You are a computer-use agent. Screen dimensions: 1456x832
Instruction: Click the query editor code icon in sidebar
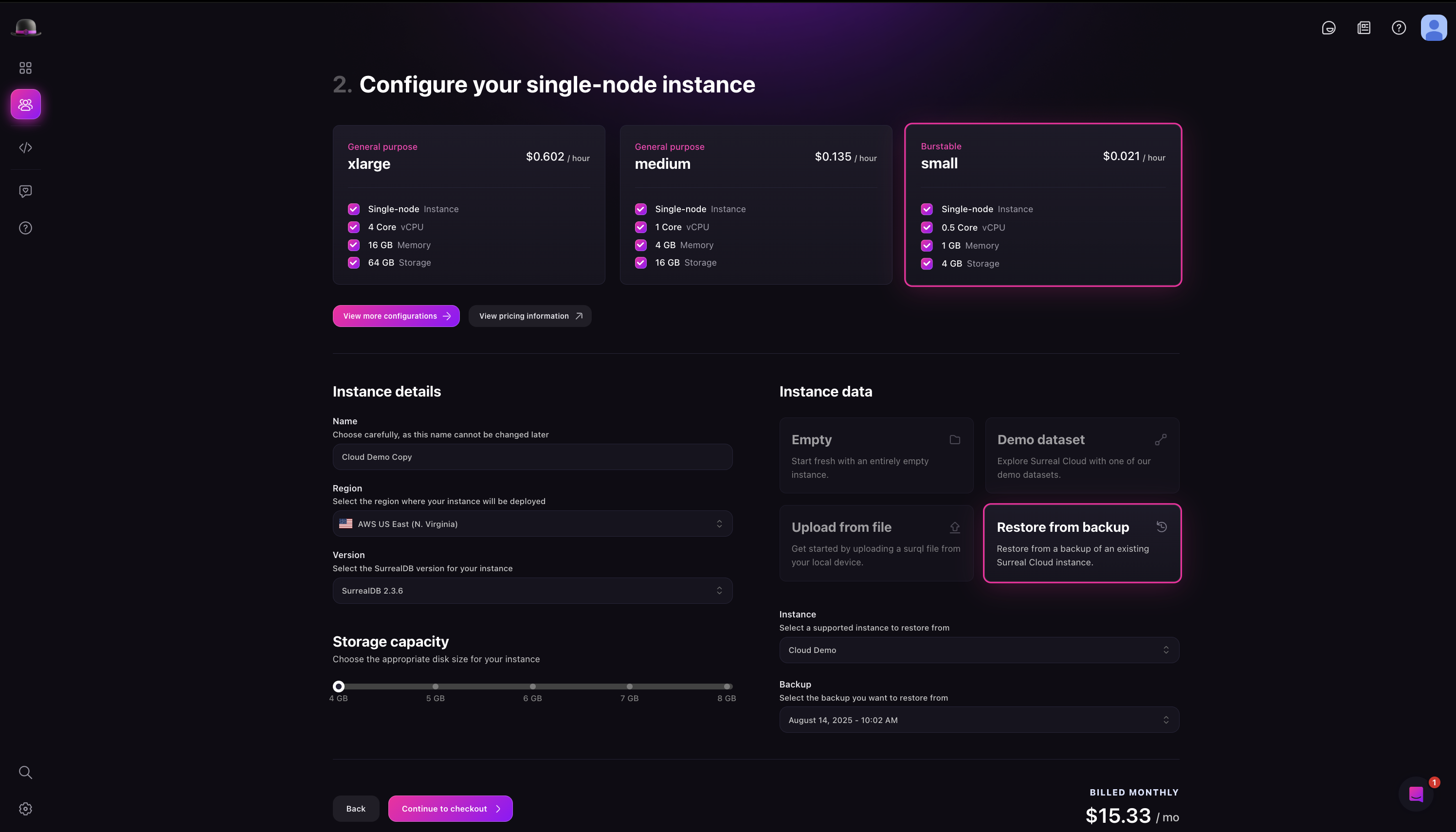[x=25, y=147]
